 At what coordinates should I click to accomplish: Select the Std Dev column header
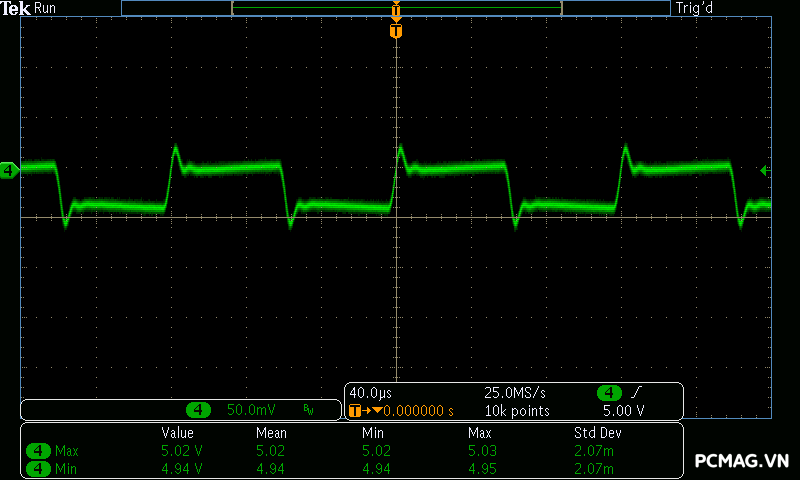click(599, 433)
